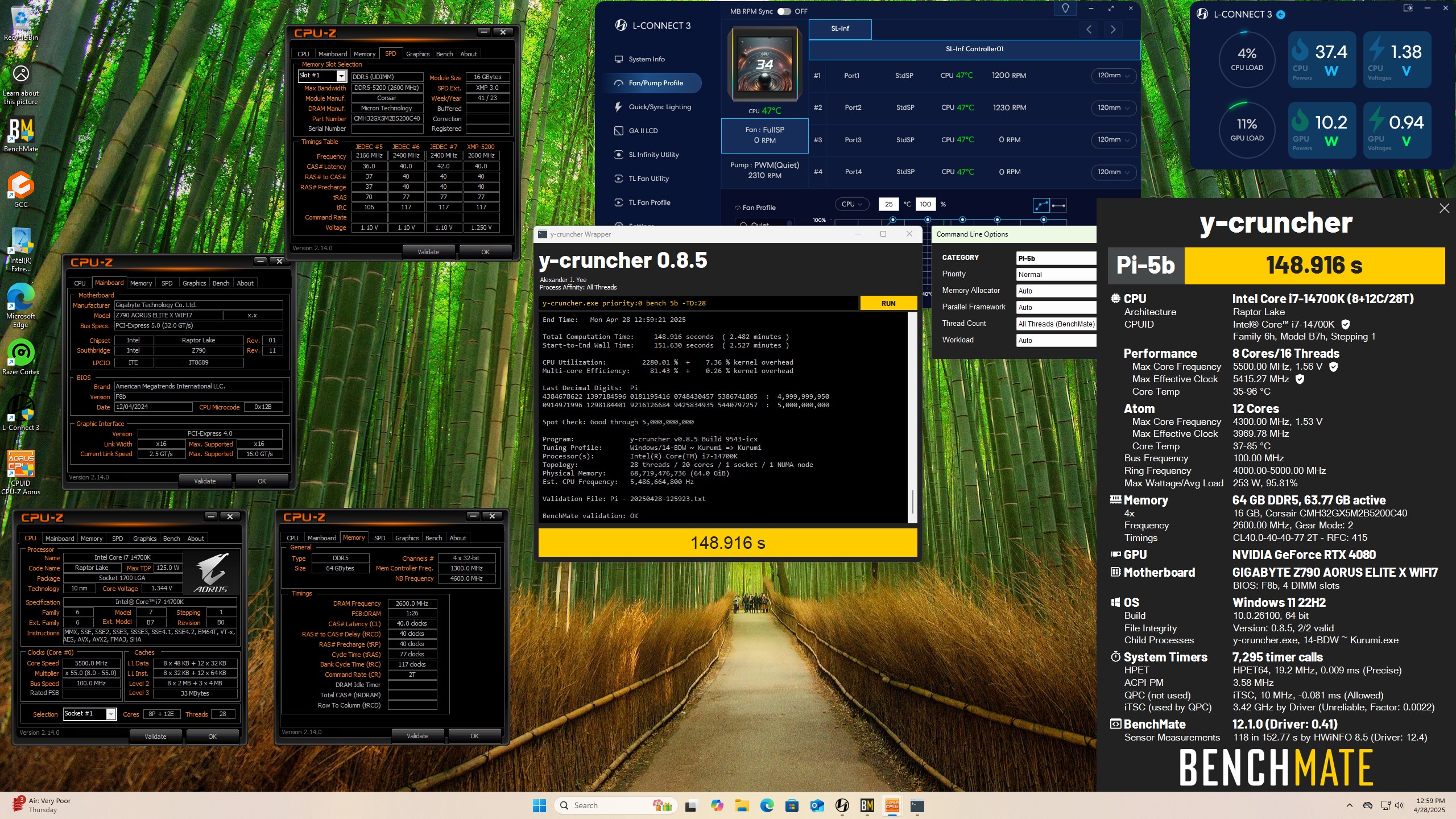Open the CPU source dropdown in Fan Profile
The height and width of the screenshot is (819, 1456).
851,204
